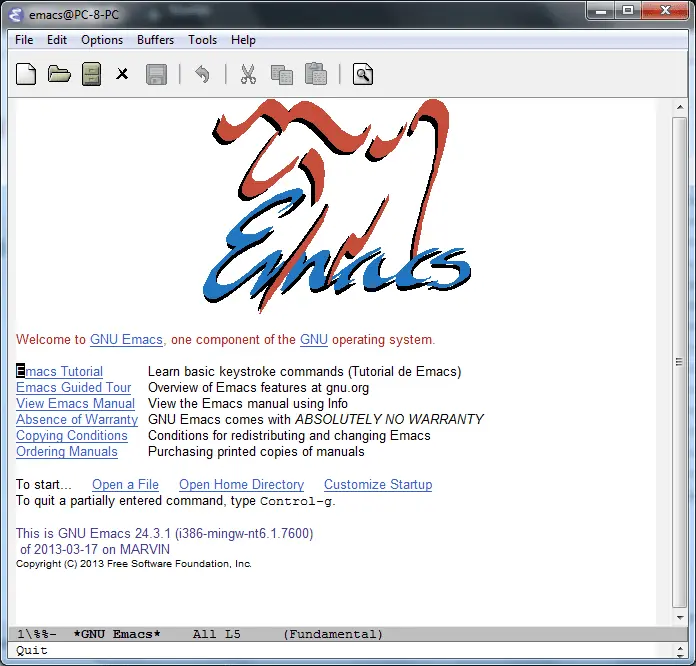
Task: Follow the GNU operating system link
Action: [314, 340]
